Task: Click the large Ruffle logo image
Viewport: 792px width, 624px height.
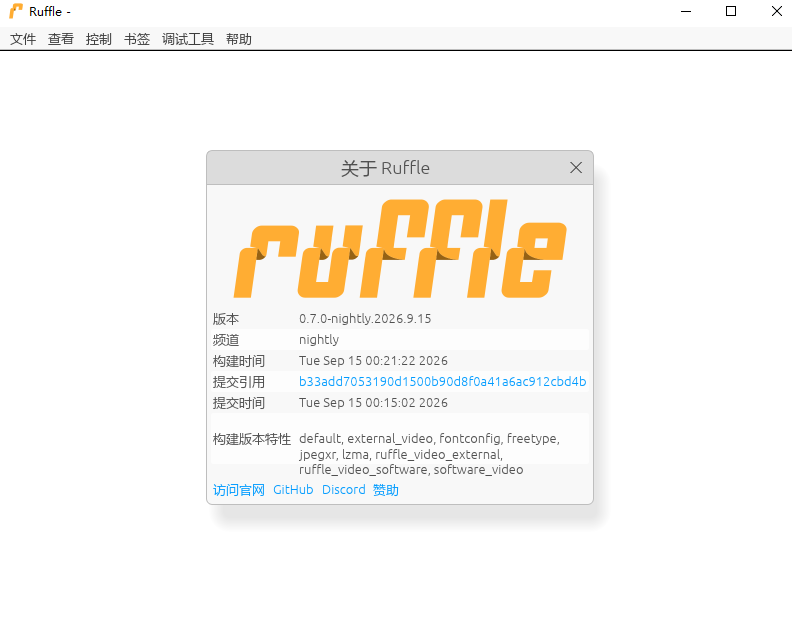Action: point(400,248)
